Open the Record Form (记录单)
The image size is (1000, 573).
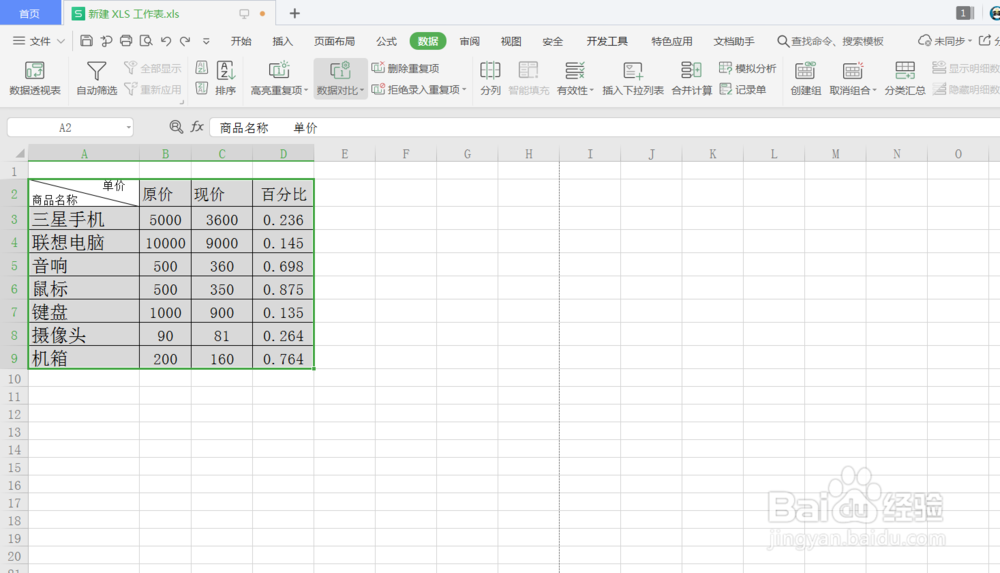pos(742,89)
